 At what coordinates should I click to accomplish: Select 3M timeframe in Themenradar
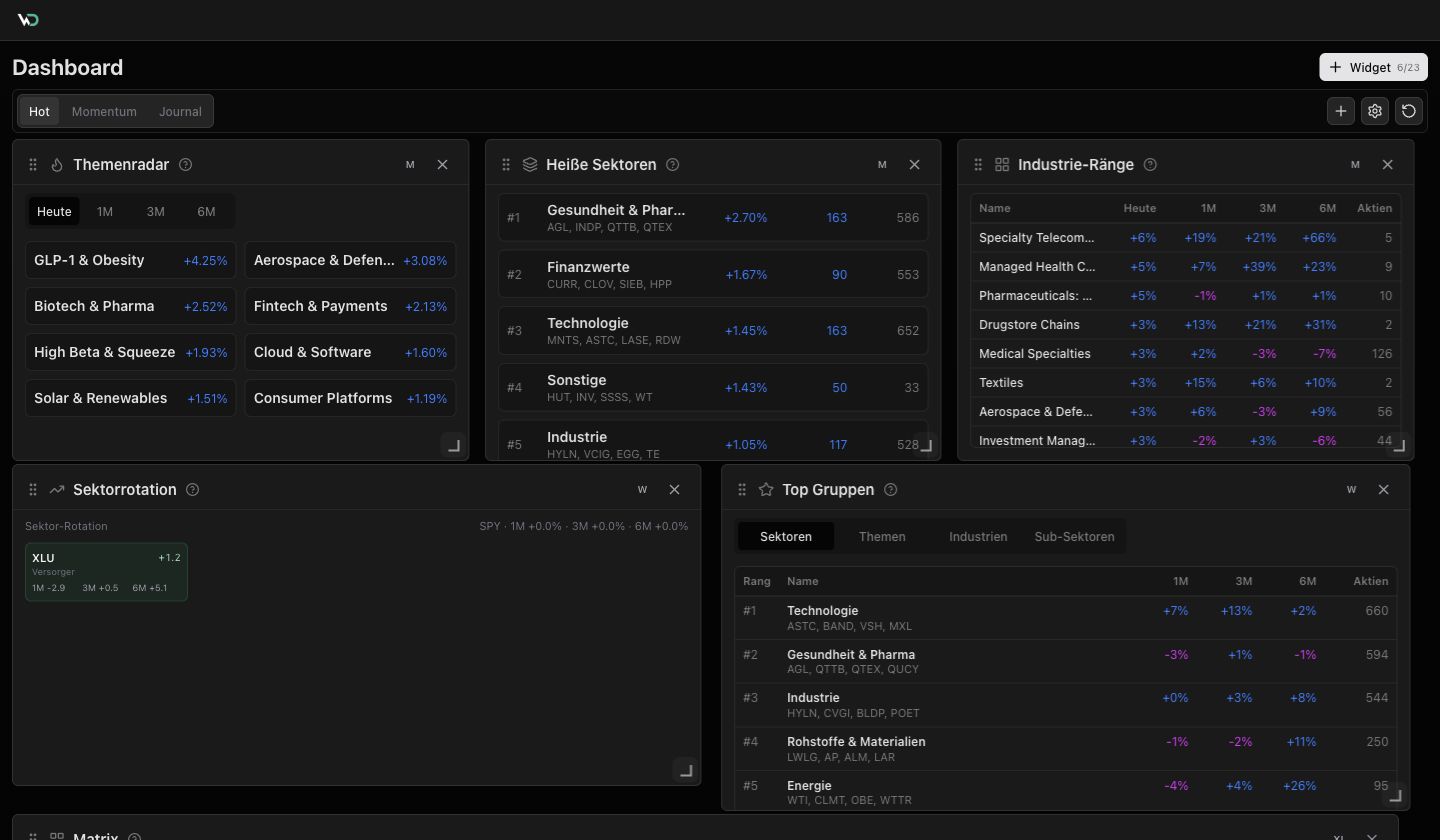click(155, 211)
